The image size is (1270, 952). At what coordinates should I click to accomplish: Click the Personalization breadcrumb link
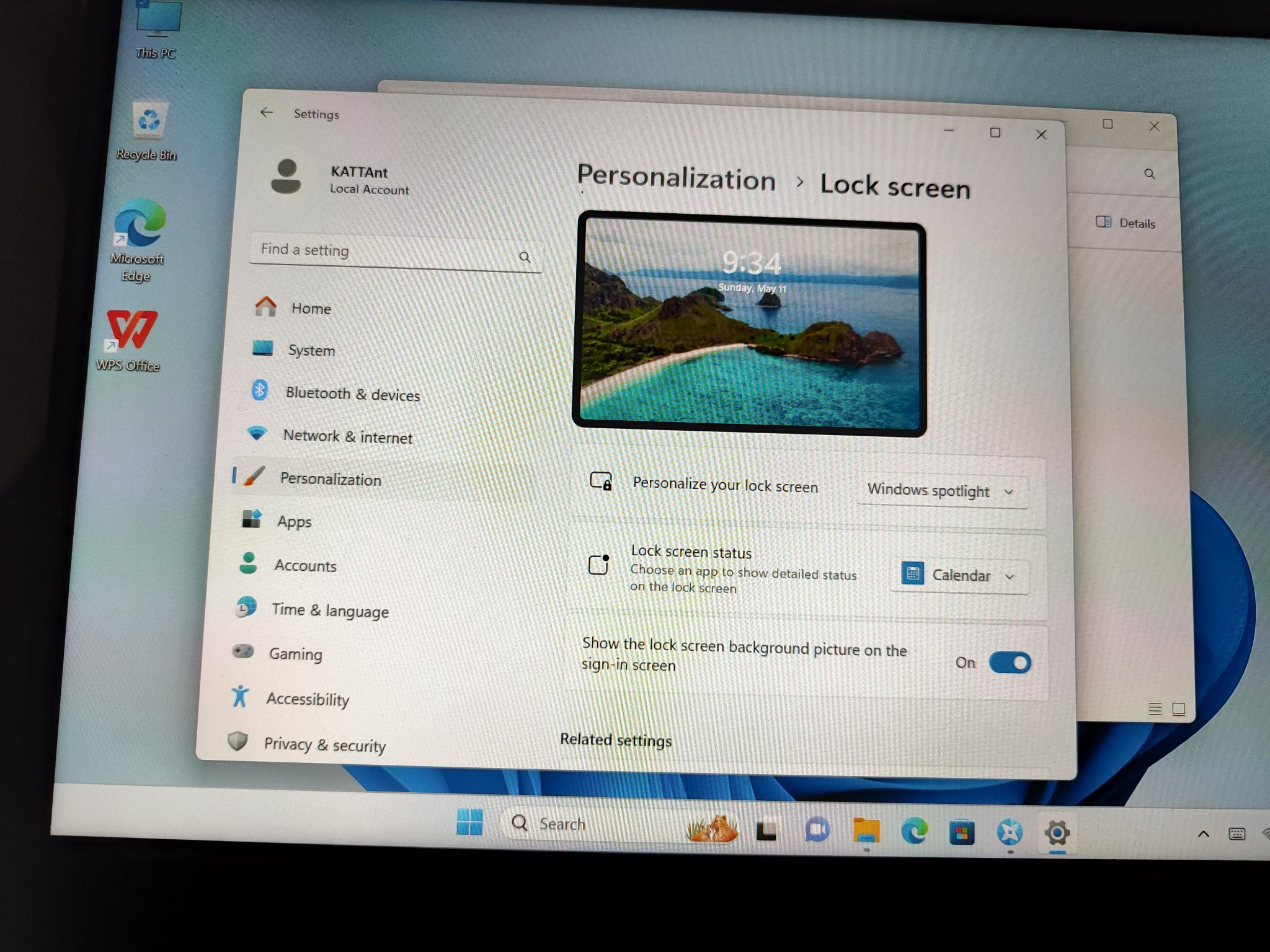(x=676, y=177)
